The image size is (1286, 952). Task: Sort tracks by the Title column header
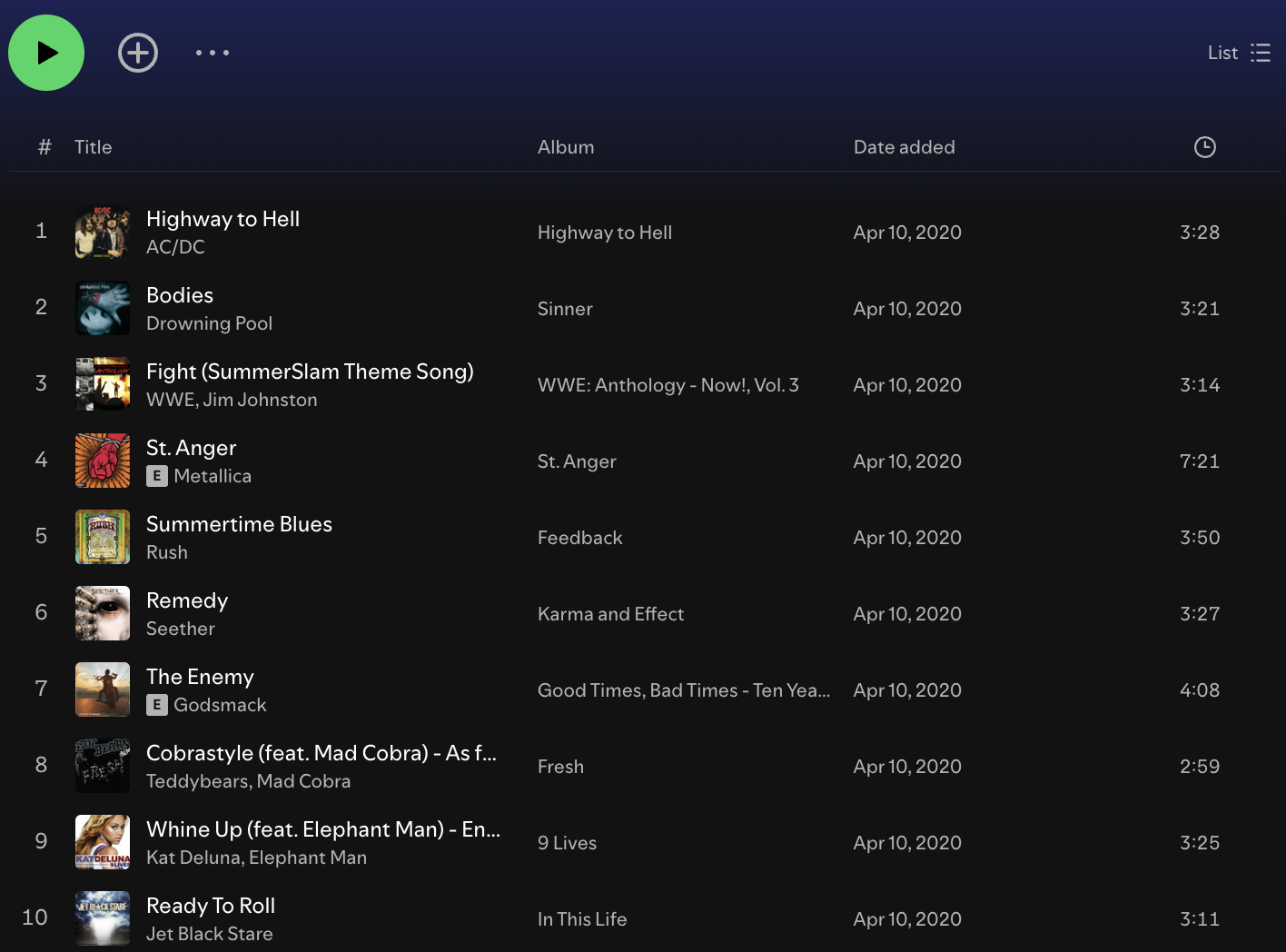(93, 147)
